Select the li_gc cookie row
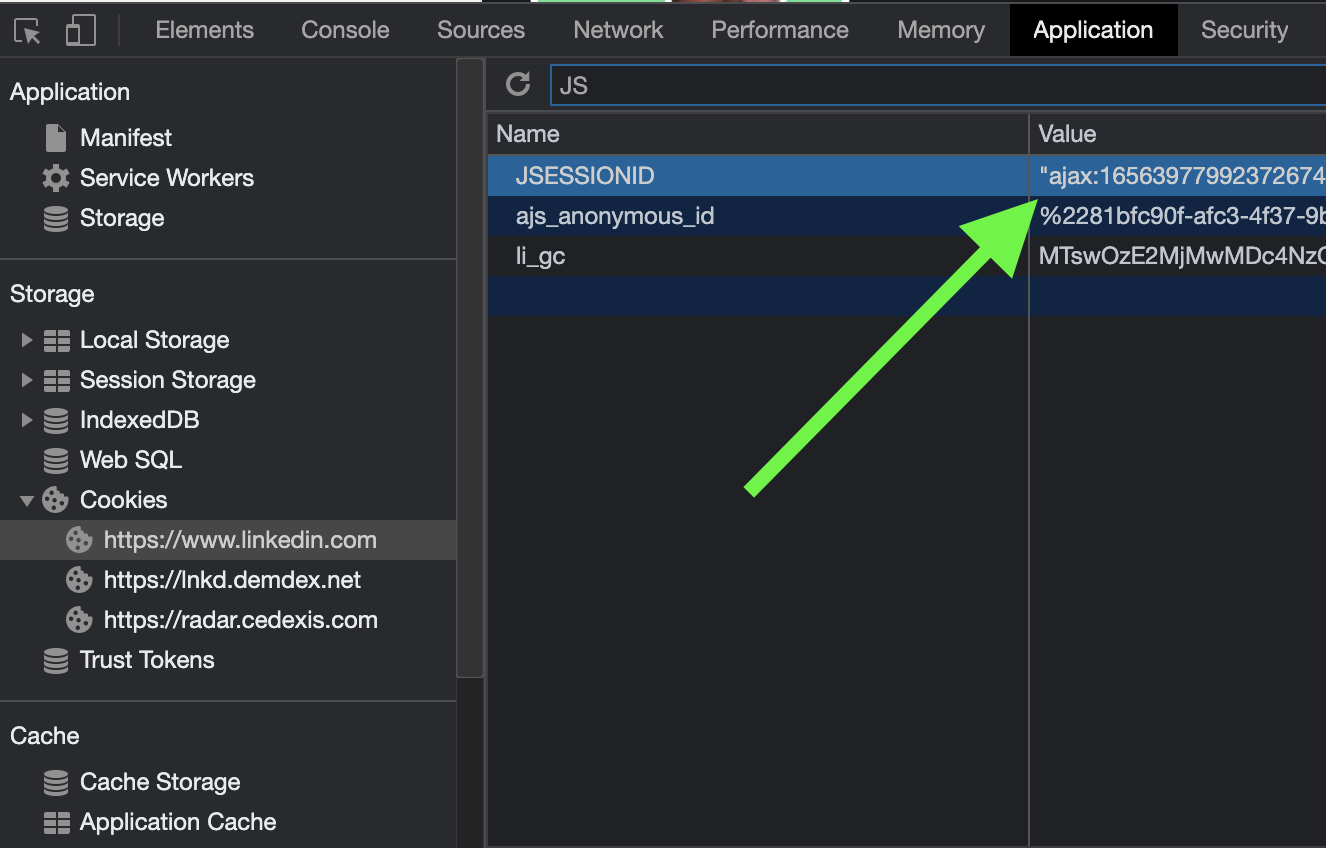 907,256
